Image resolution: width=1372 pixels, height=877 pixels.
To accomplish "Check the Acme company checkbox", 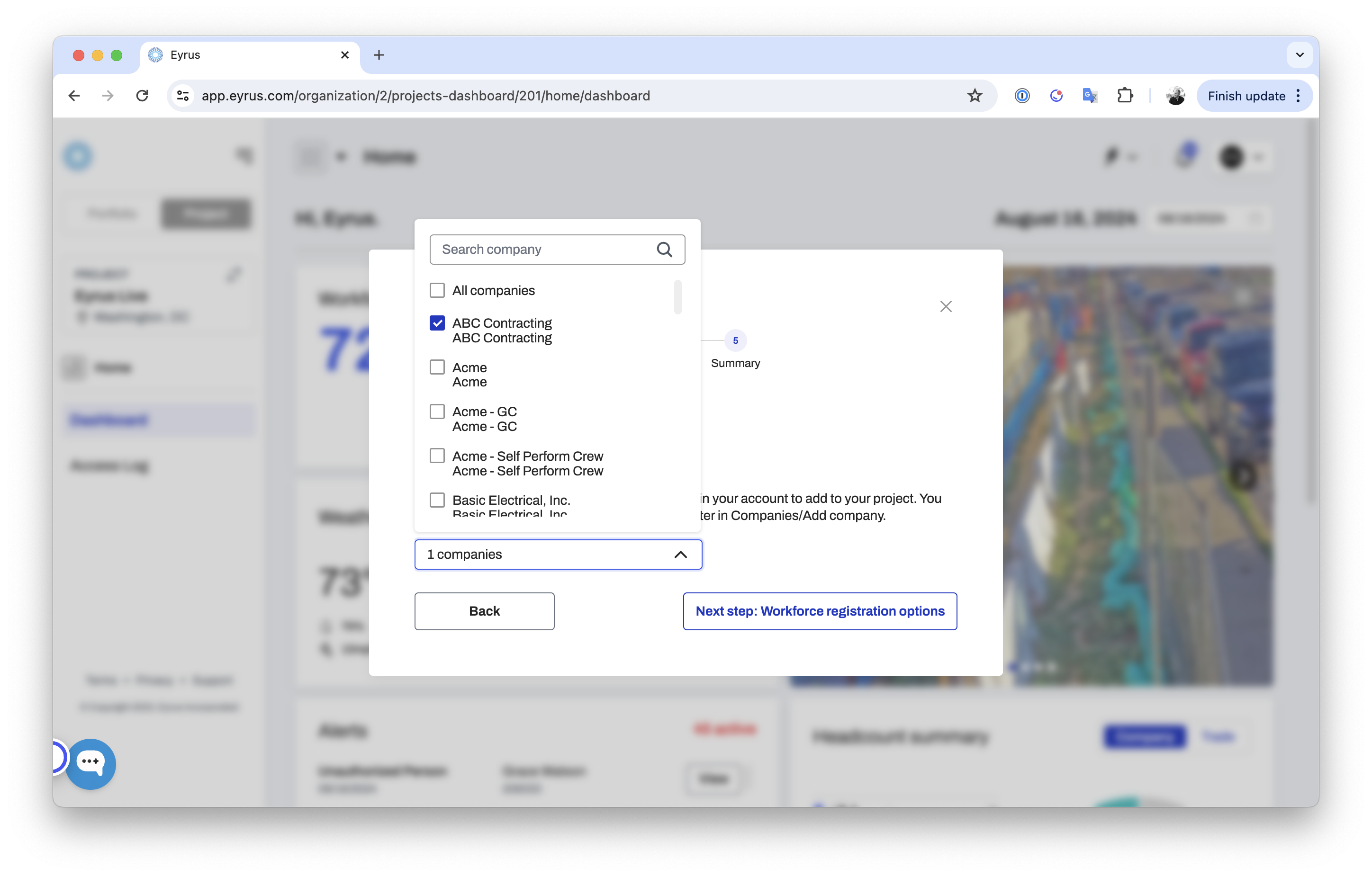I will click(x=437, y=367).
